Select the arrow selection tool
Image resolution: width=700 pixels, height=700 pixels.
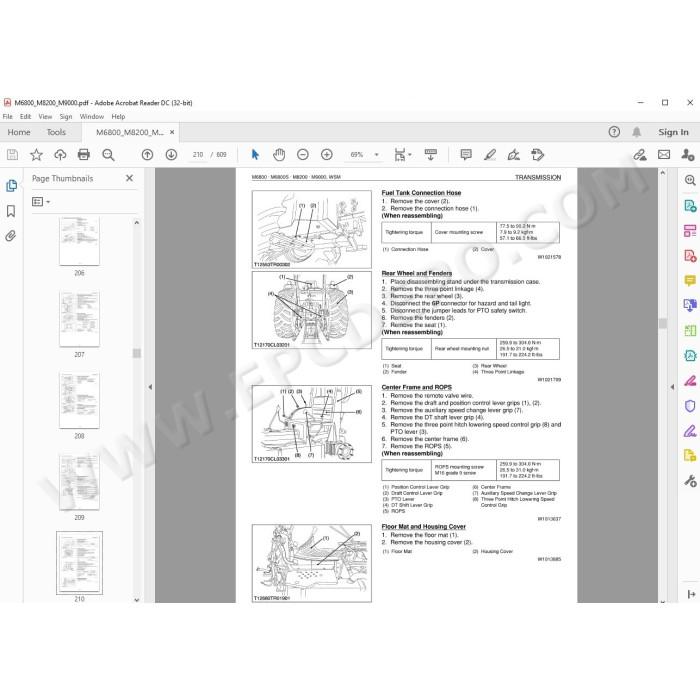coord(255,155)
